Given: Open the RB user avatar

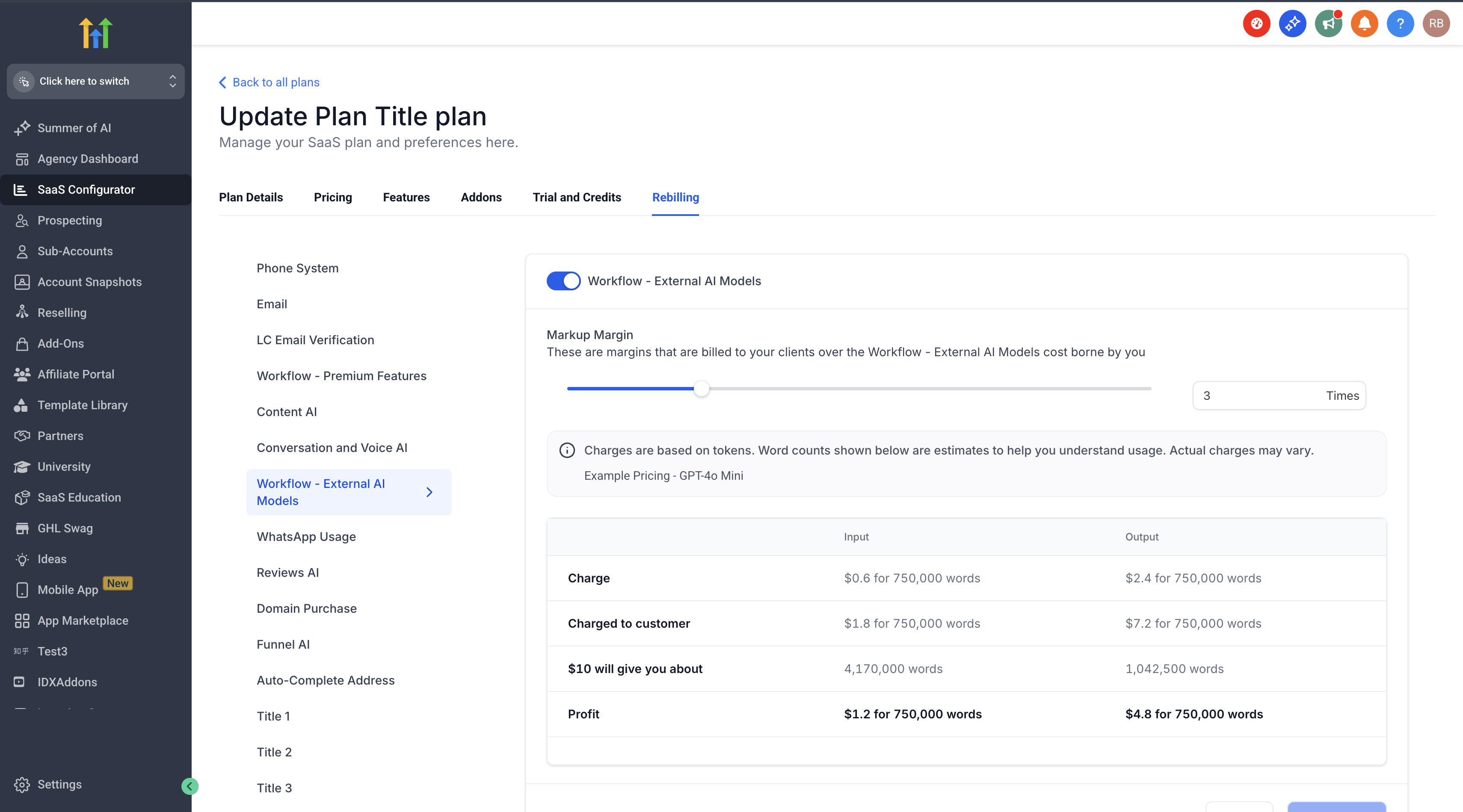Looking at the screenshot, I should [x=1436, y=24].
